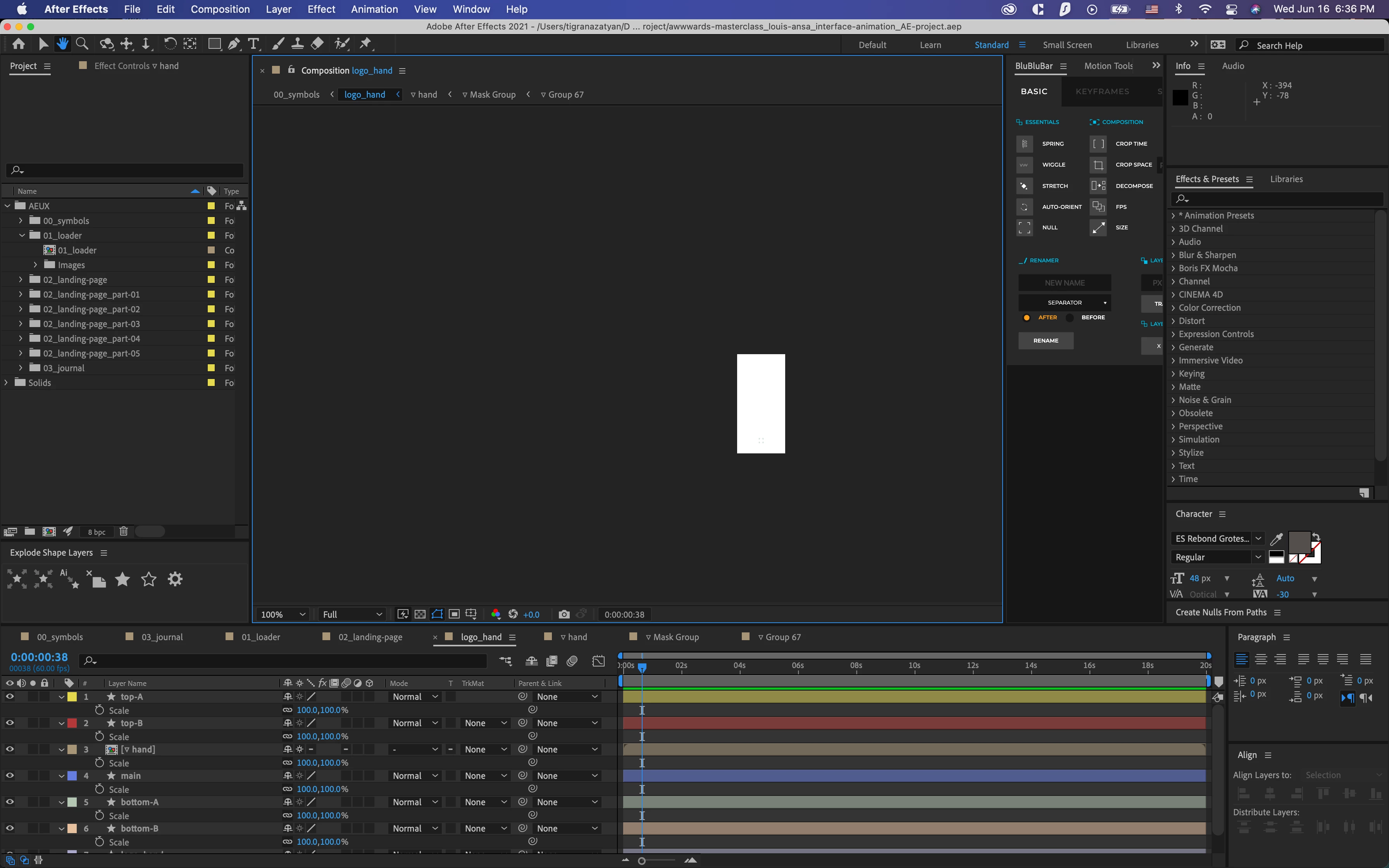Image resolution: width=1389 pixels, height=868 pixels.
Task: Take a snapshot with camera icon
Action: pyautogui.click(x=564, y=614)
